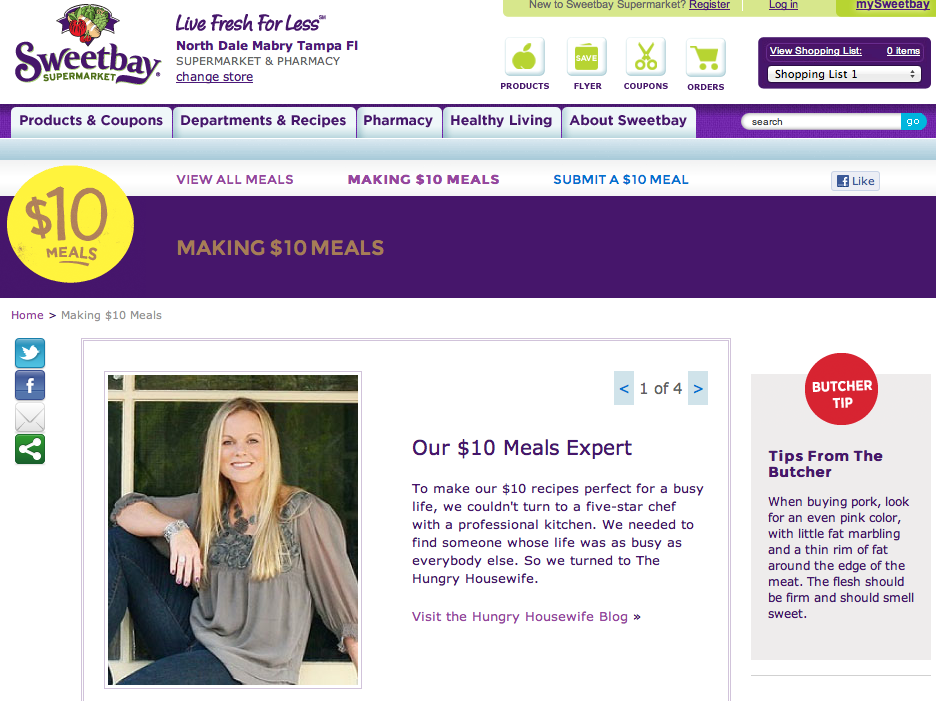Click the change store link
Viewport: 936px width, 701px height.
214,77
